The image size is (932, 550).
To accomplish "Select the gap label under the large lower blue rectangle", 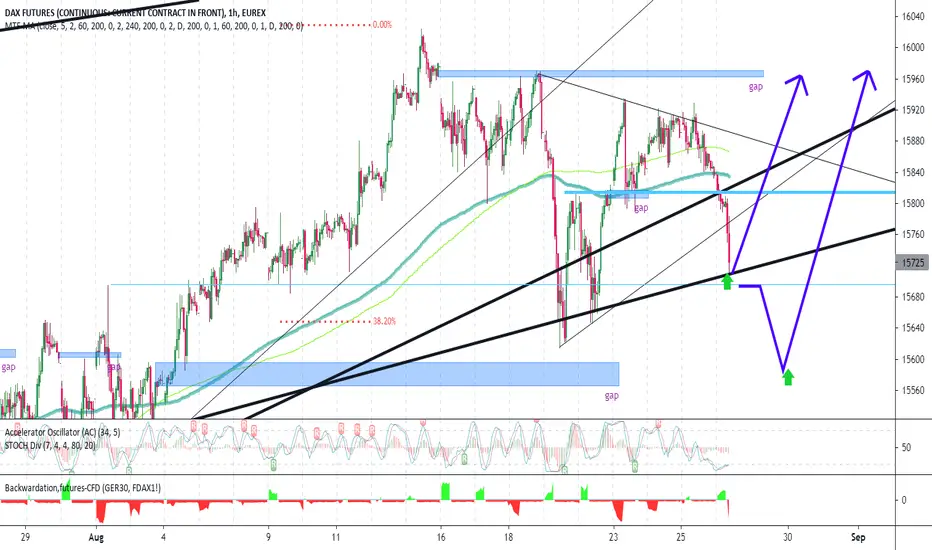I will [x=612, y=396].
